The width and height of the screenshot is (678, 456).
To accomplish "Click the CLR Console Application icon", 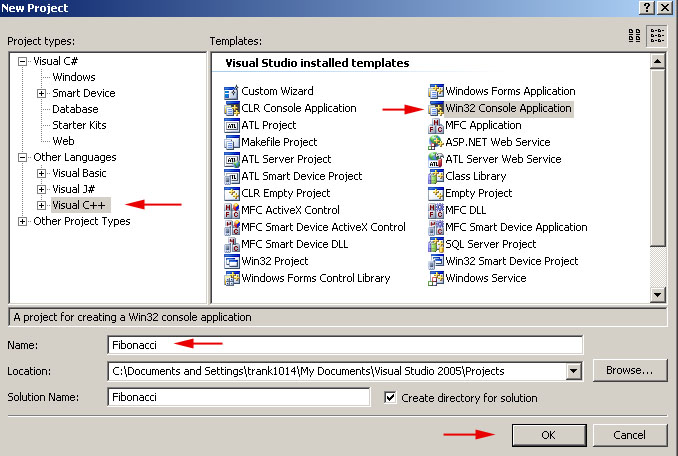I will coord(231,108).
